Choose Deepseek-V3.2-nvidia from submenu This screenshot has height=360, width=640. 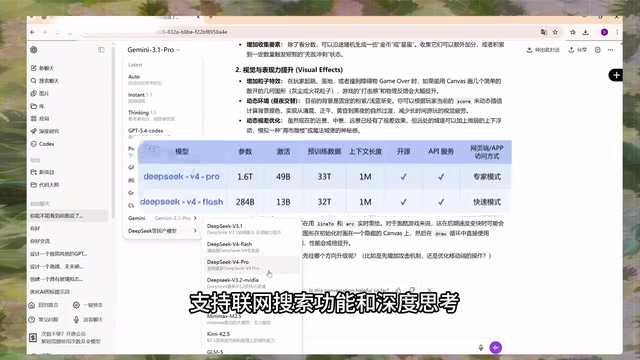(252, 283)
